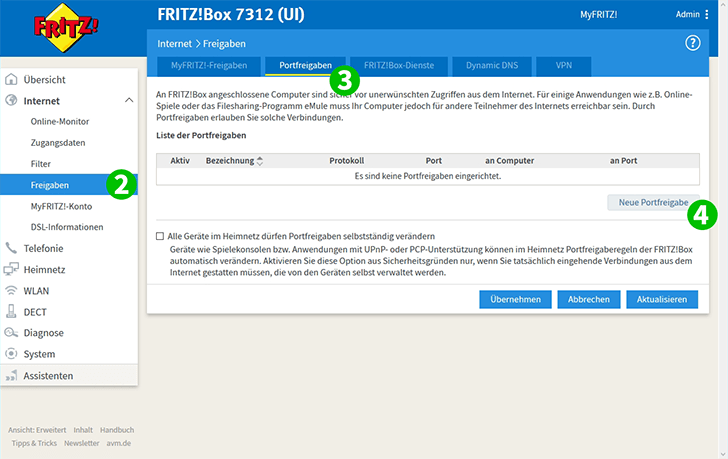Select the Portfreigaben tab

[x=306, y=66]
